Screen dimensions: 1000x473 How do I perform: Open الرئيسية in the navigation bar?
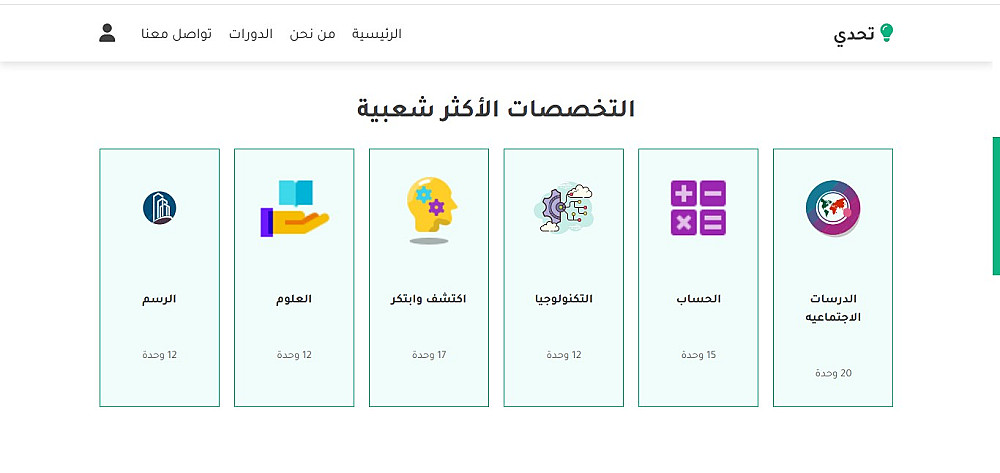[x=377, y=34]
